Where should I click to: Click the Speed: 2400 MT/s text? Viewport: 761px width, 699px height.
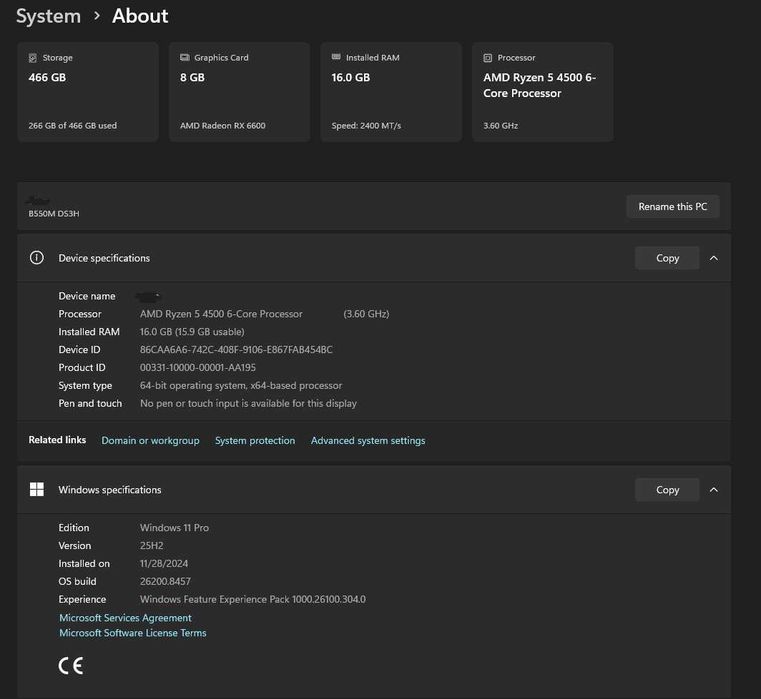pyautogui.click(x=366, y=125)
